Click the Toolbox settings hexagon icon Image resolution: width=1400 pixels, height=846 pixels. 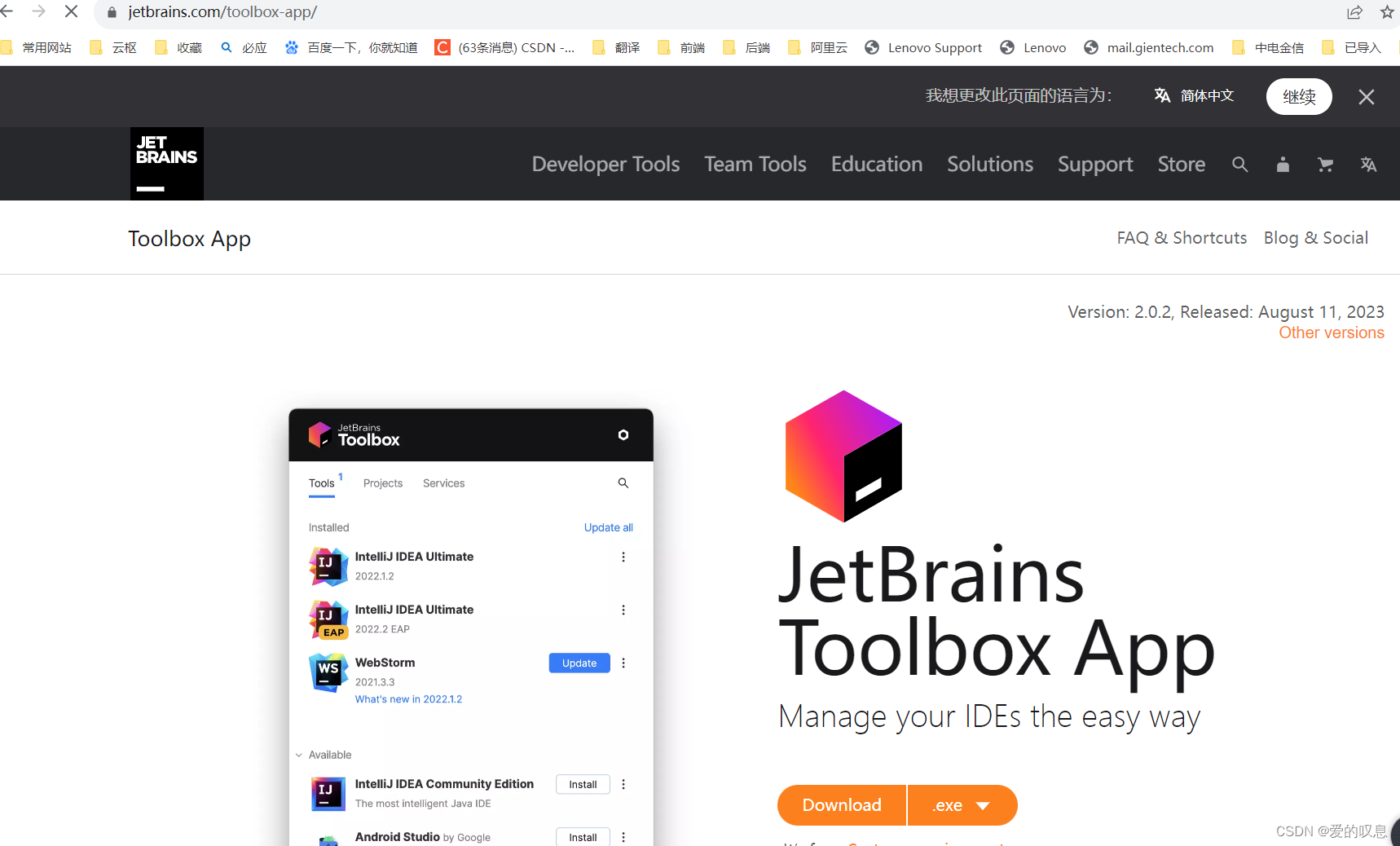(x=623, y=435)
